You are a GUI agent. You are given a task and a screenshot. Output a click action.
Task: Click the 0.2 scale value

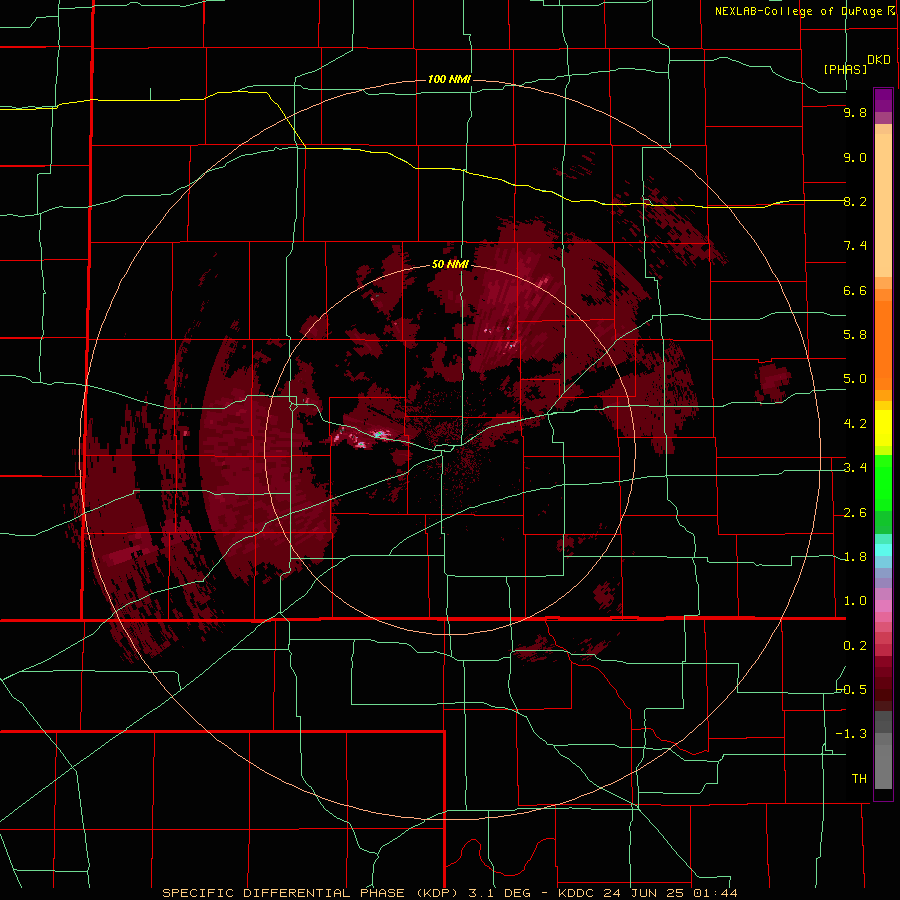[855, 646]
